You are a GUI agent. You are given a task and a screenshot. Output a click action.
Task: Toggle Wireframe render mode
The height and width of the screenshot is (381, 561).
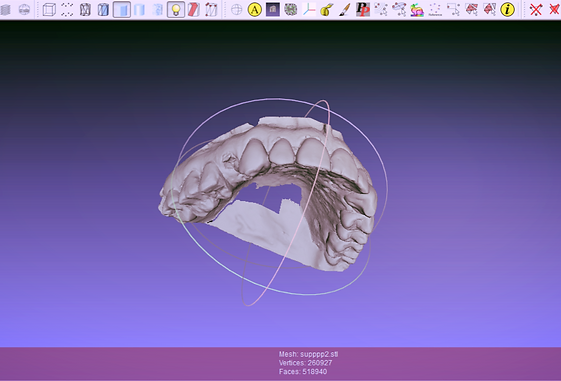[85, 10]
